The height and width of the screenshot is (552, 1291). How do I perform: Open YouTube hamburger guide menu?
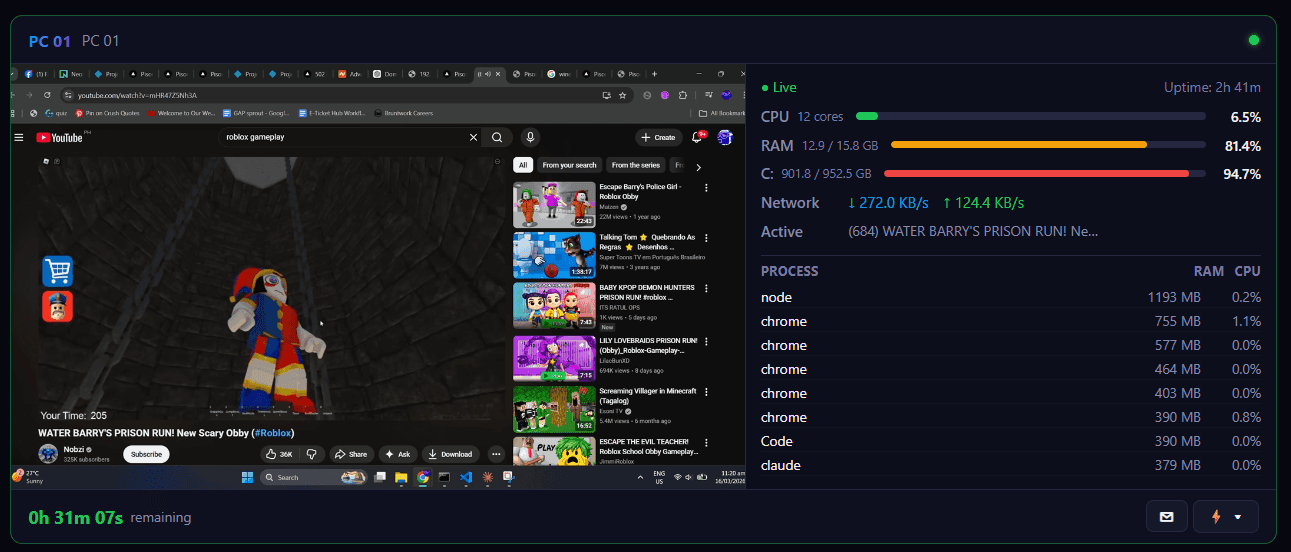[x=18, y=137]
